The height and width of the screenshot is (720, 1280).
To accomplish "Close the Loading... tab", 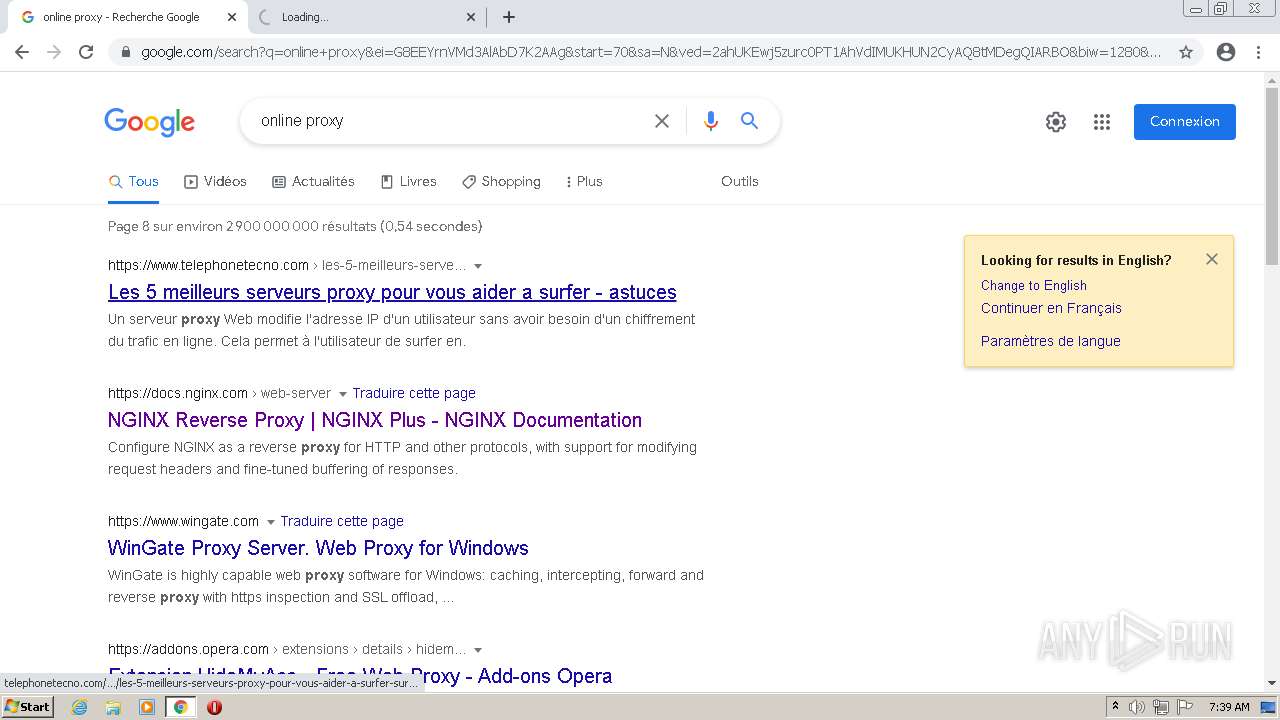I will click(471, 17).
